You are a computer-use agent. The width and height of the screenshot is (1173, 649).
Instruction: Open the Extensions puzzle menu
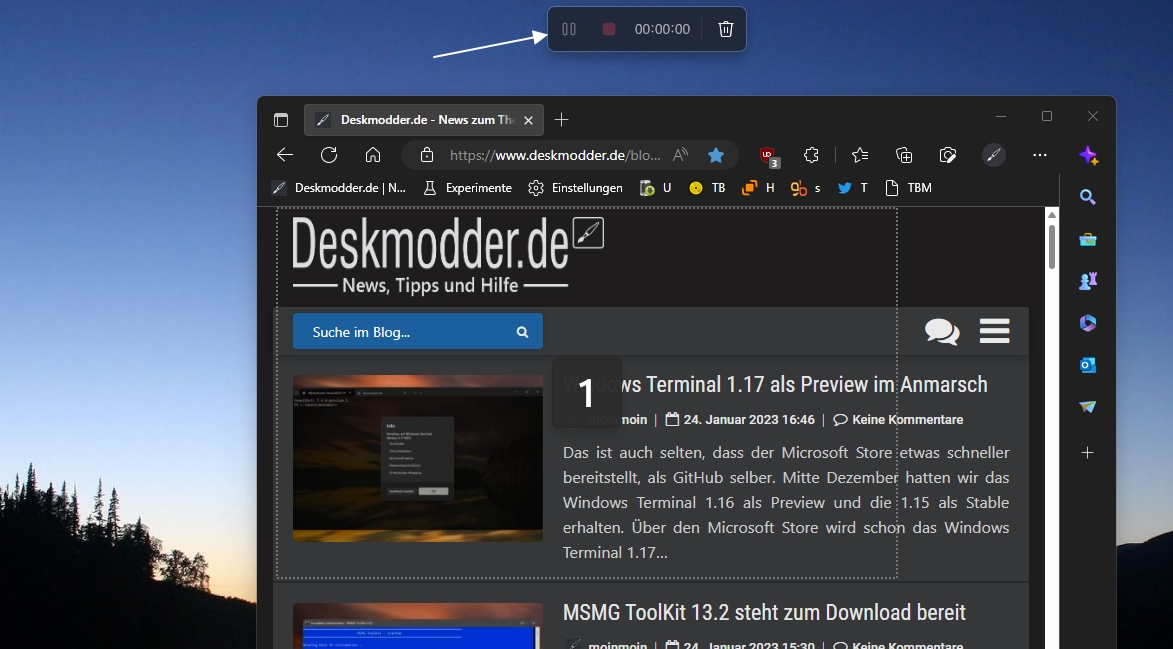(812, 155)
